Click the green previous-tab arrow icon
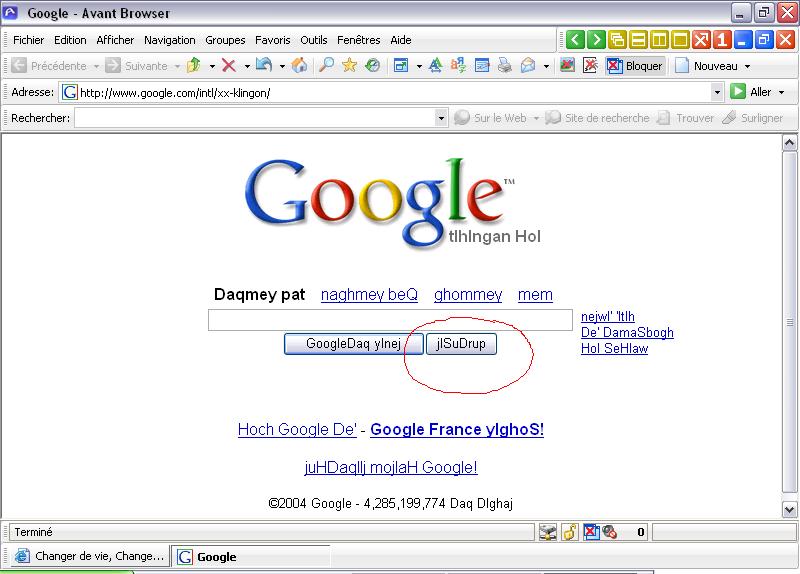This screenshot has width=800, height=574. (575, 39)
